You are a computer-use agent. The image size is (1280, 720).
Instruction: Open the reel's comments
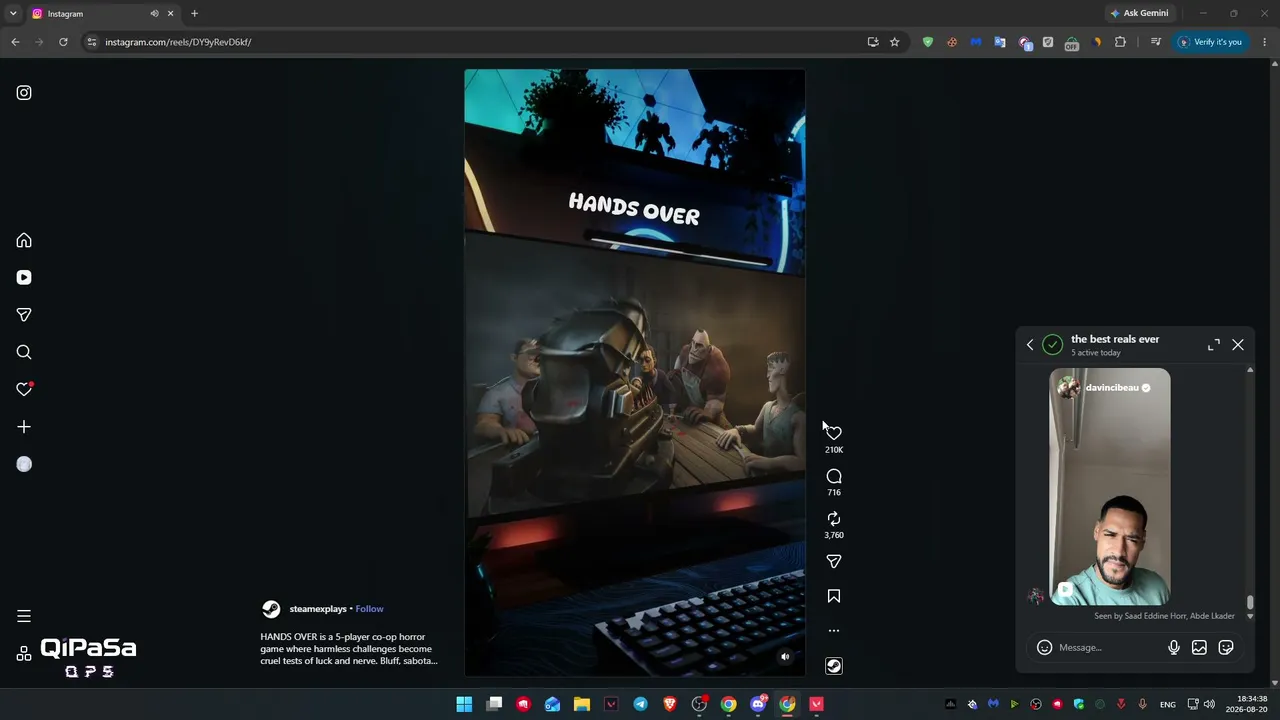(x=834, y=477)
